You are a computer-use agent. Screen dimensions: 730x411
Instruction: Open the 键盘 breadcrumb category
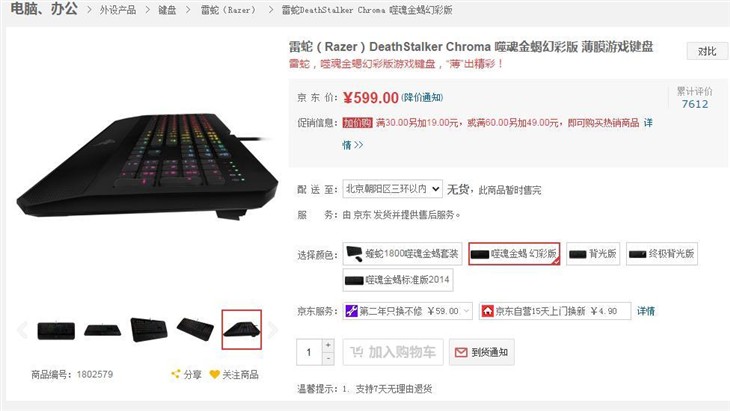pyautogui.click(x=167, y=10)
